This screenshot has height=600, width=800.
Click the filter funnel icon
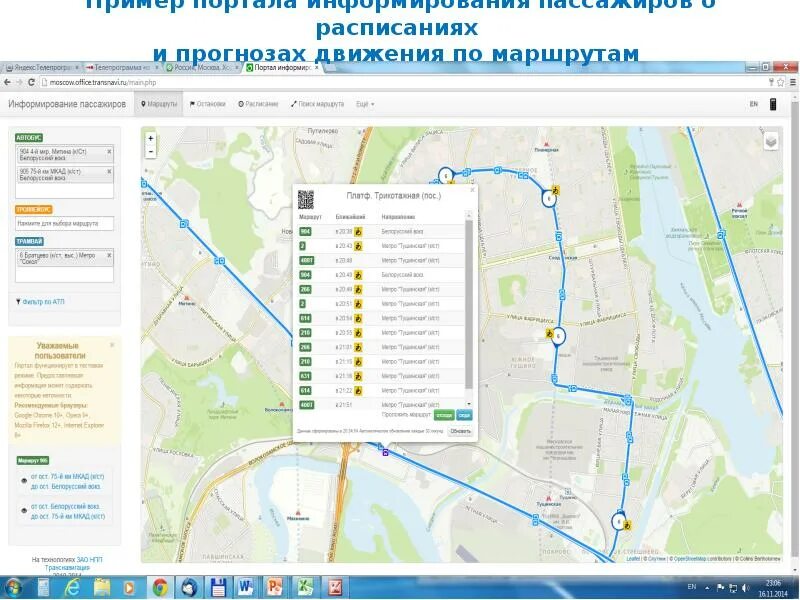coord(18,302)
